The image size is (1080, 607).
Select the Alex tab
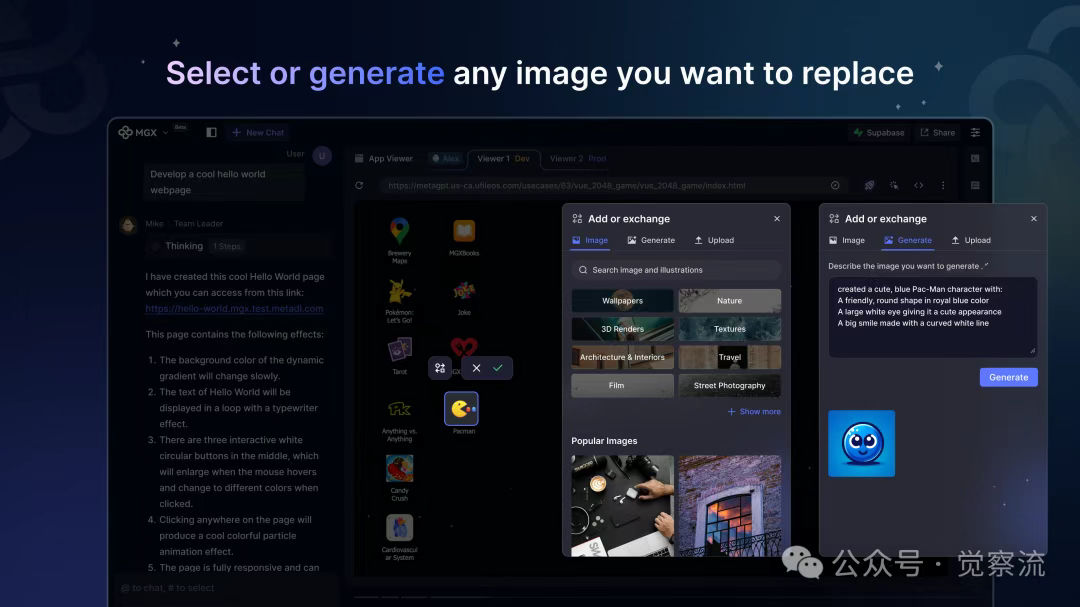point(446,158)
